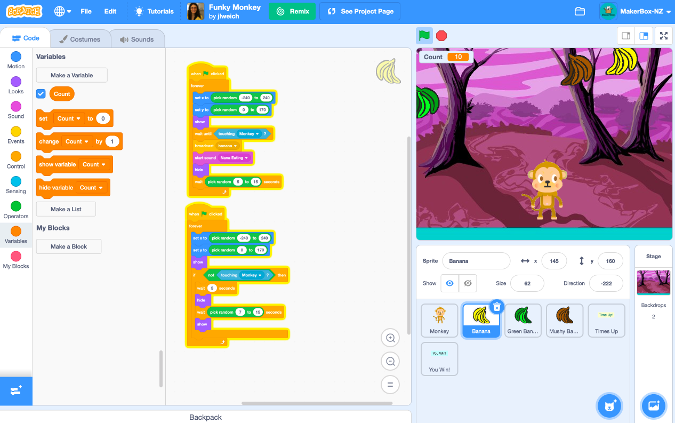Click the green flag to start project
This screenshot has height=423, width=675.
(x=424, y=36)
